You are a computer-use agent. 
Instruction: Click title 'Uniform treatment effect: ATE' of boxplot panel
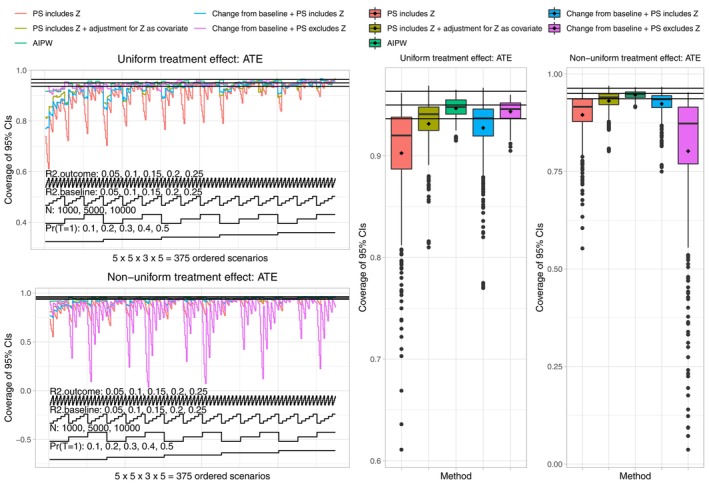click(x=456, y=58)
